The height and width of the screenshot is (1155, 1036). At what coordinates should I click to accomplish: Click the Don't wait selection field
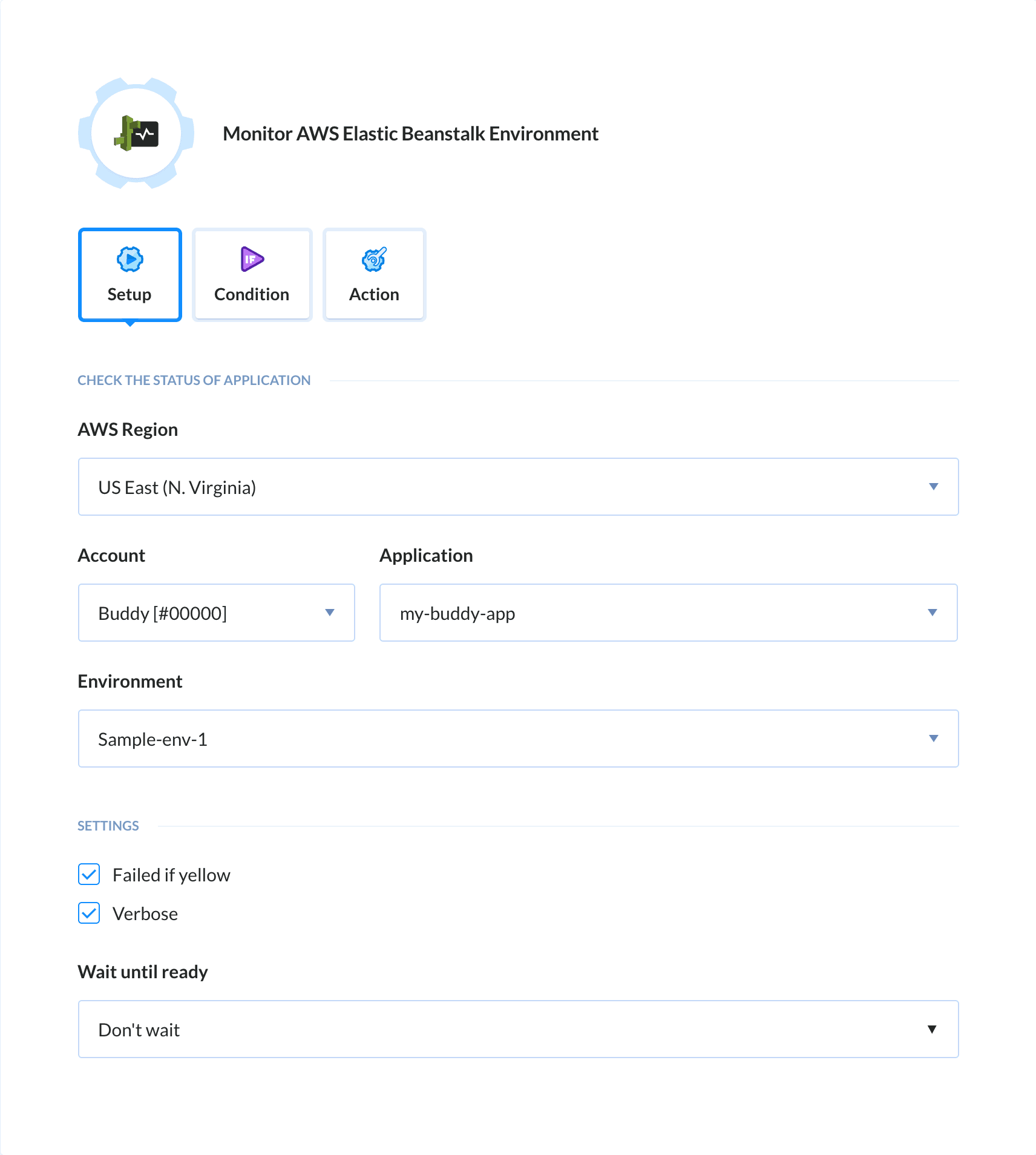pos(517,1028)
